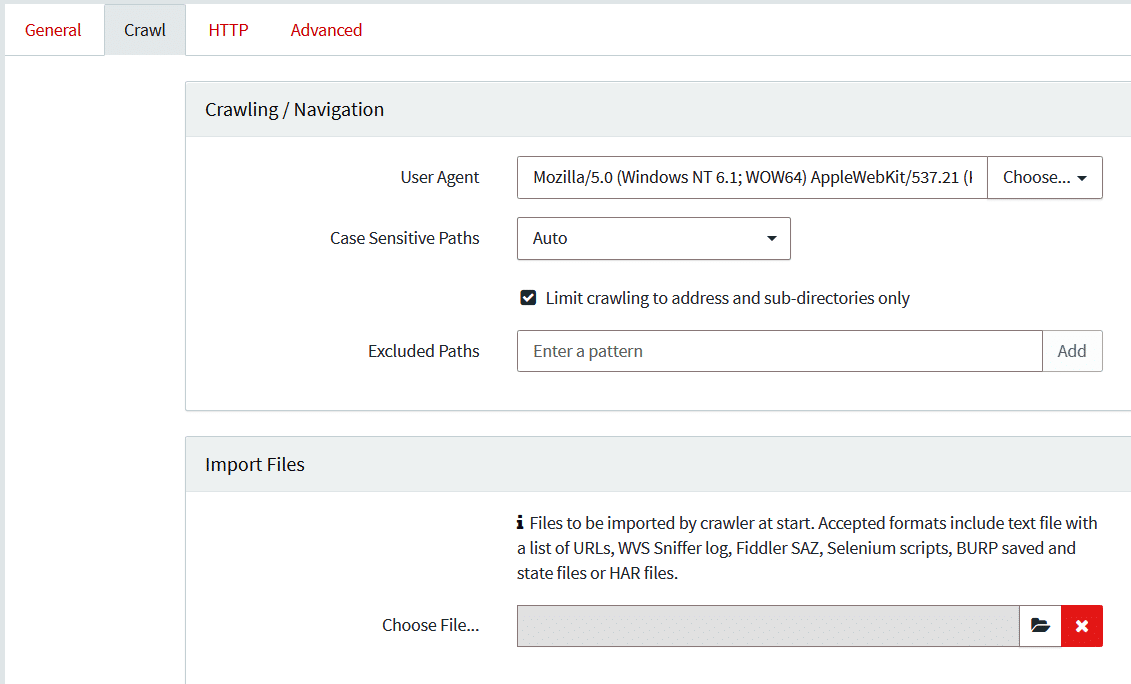Toggle Limit crawling to address and sub-directories checkbox
The image size is (1131, 684).
(528, 298)
